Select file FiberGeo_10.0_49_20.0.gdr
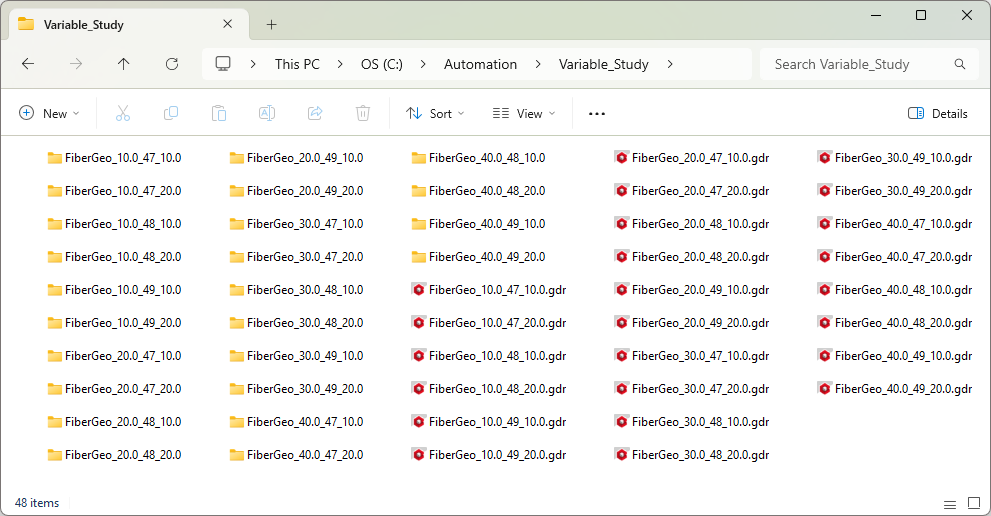Image resolution: width=991 pixels, height=516 pixels. click(x=489, y=455)
